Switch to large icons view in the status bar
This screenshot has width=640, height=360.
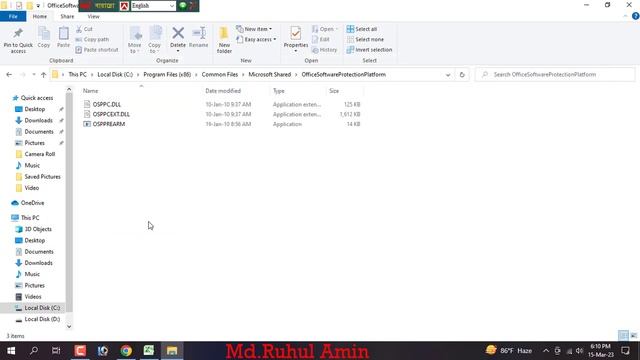[x=633, y=336]
